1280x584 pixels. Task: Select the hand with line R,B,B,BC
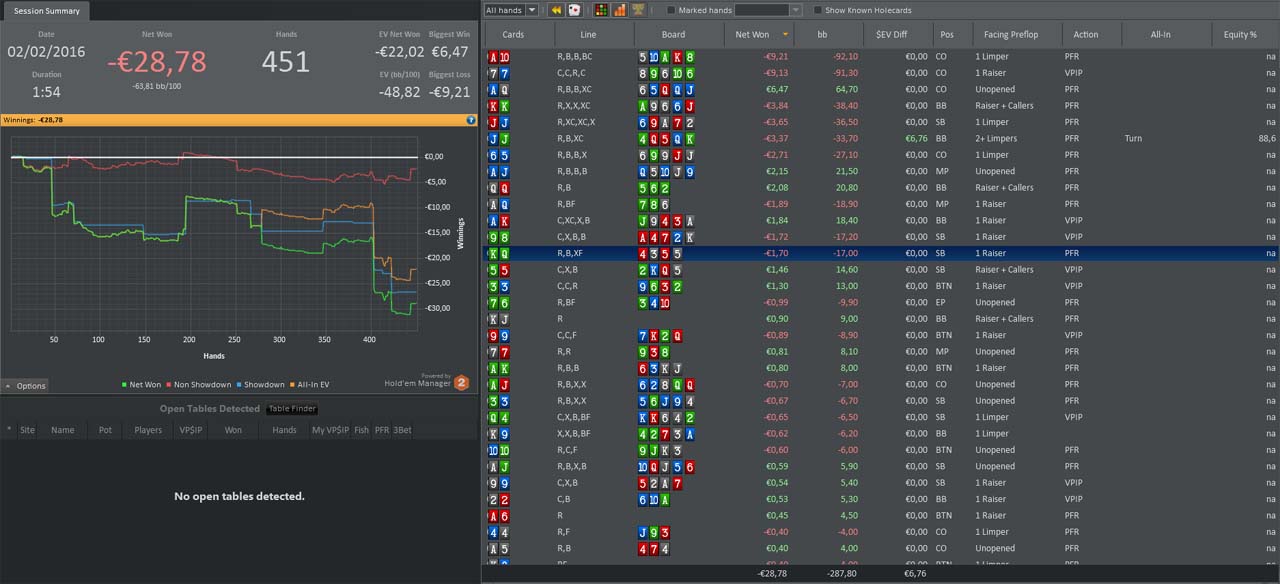click(879, 57)
